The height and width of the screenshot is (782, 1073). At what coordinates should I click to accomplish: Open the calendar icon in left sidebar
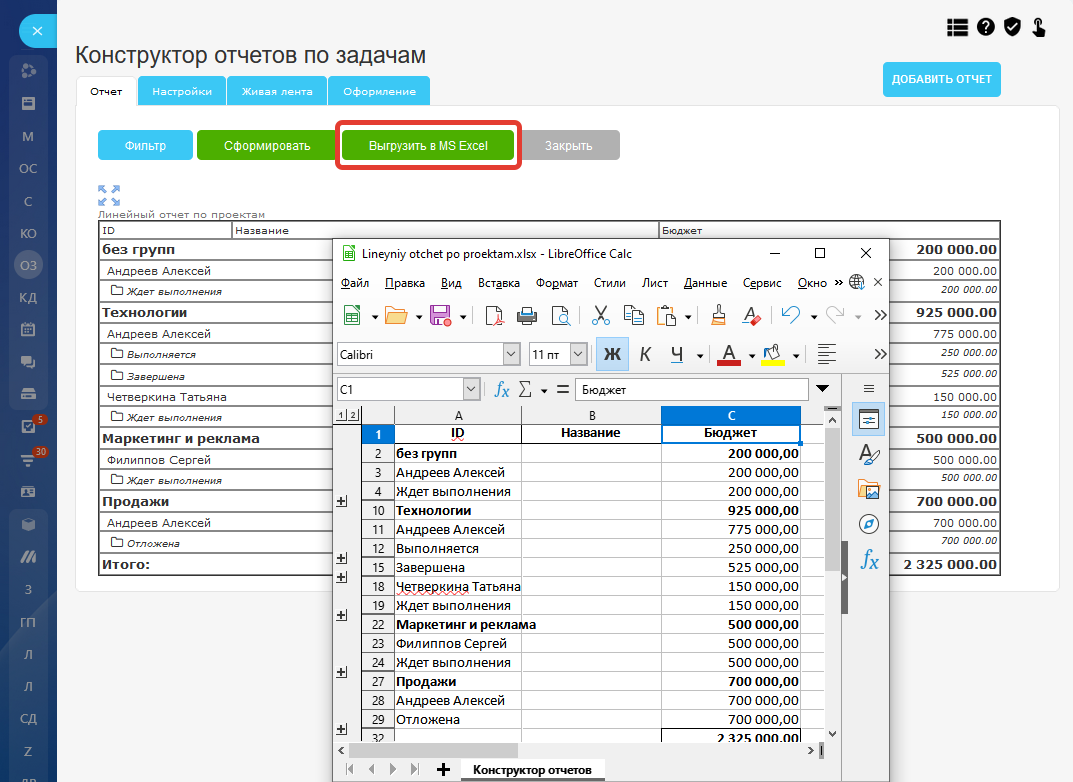point(28,329)
